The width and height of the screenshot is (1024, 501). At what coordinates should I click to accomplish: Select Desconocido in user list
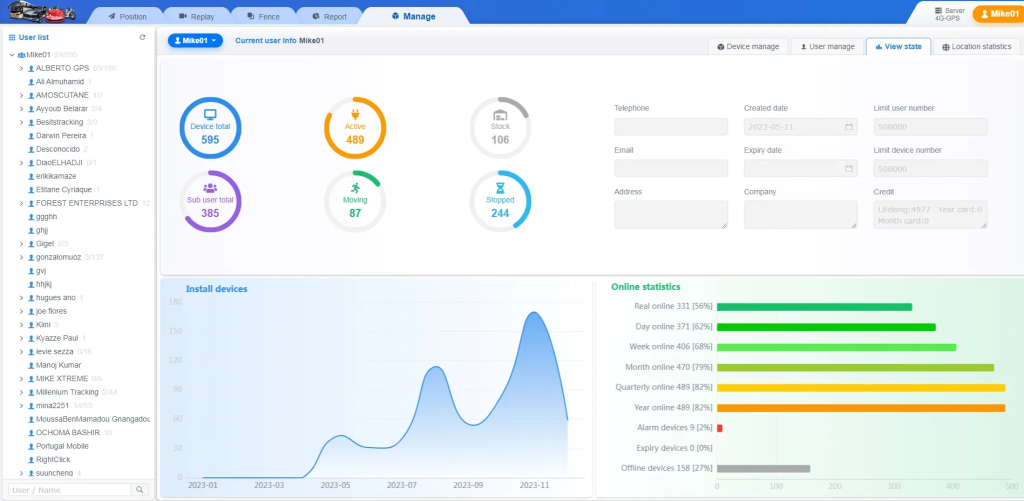[57, 149]
